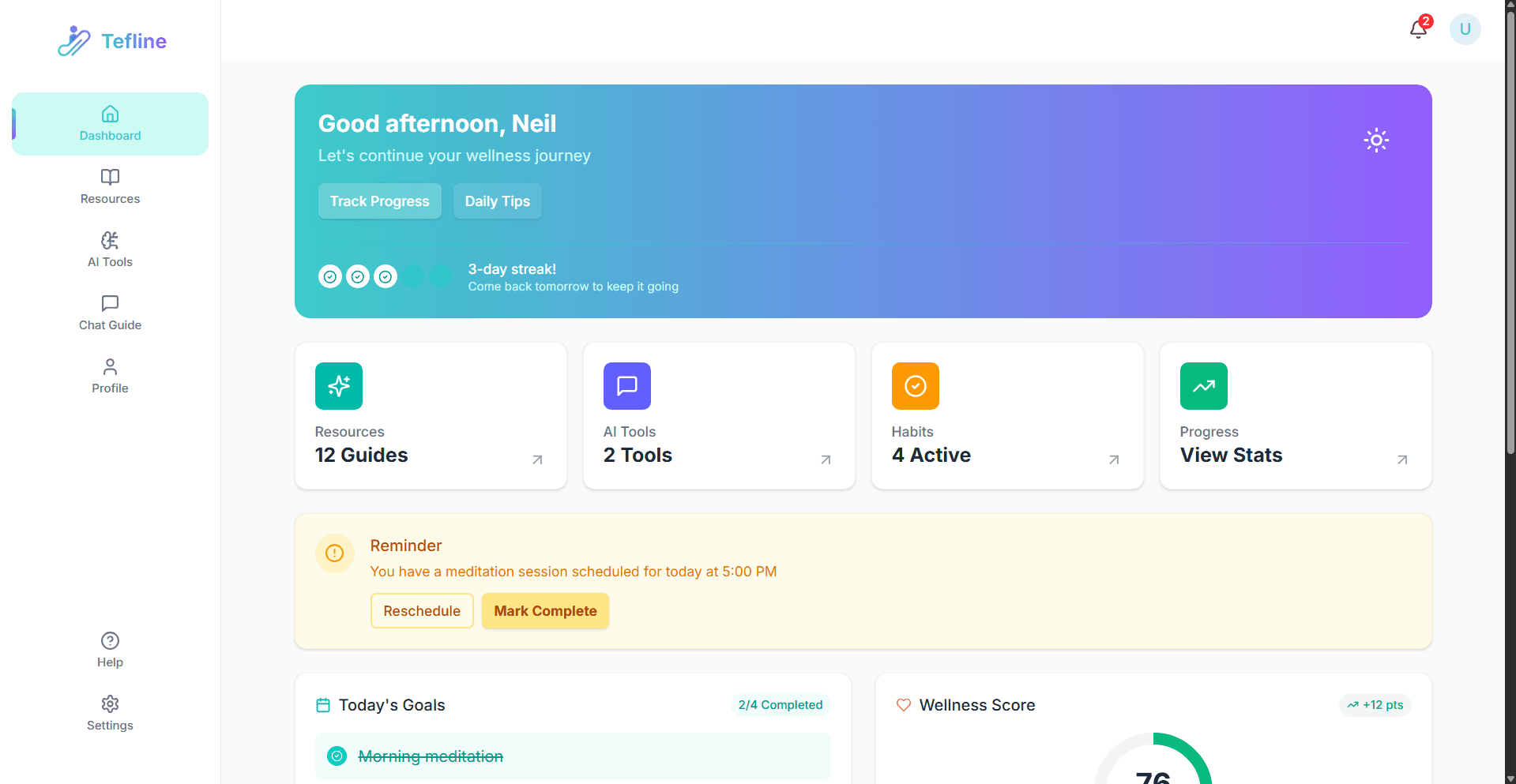Click the Tefline logo icon
This screenshot has width=1516, height=784.
click(74, 40)
